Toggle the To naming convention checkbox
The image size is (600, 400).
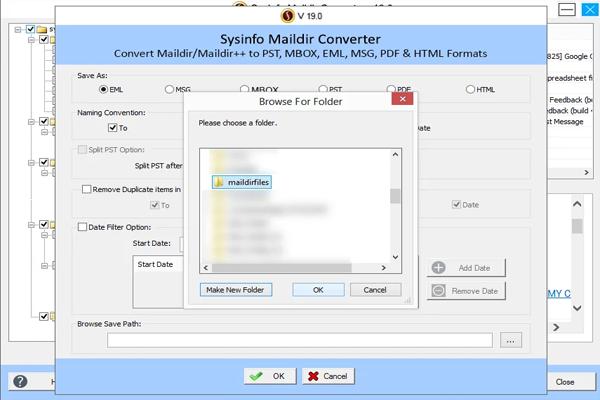112,128
